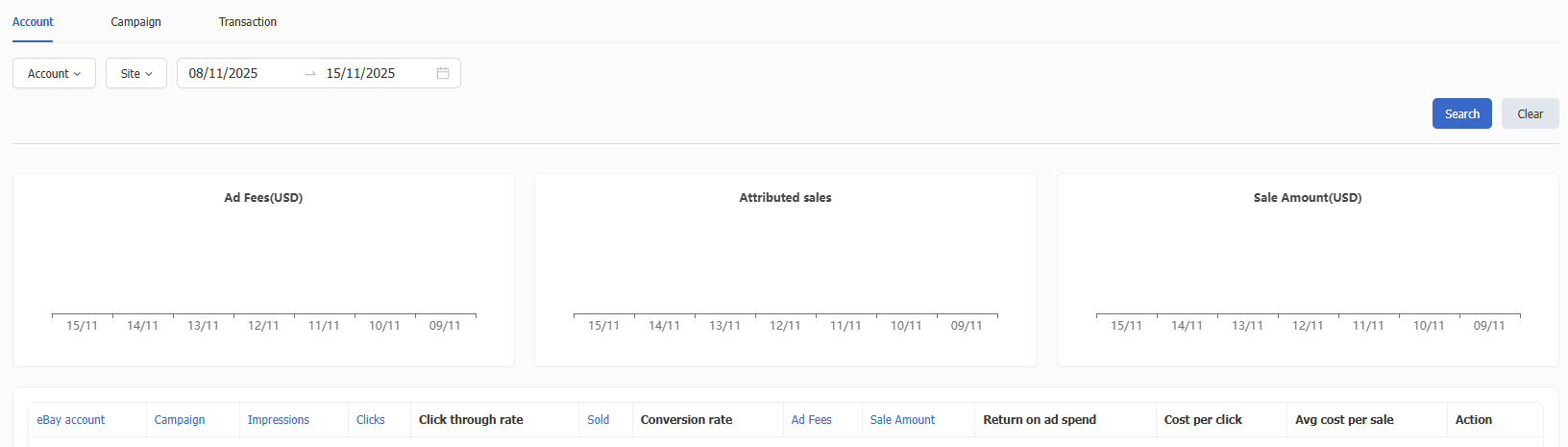
Task: Switch to the Transaction tab
Action: click(x=247, y=21)
